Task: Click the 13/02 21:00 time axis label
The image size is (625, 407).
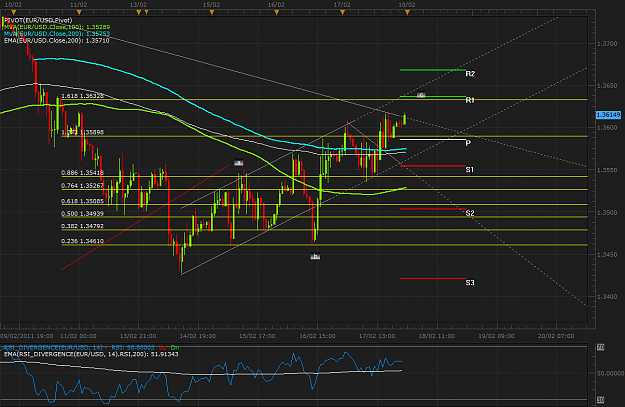Action: click(x=138, y=336)
